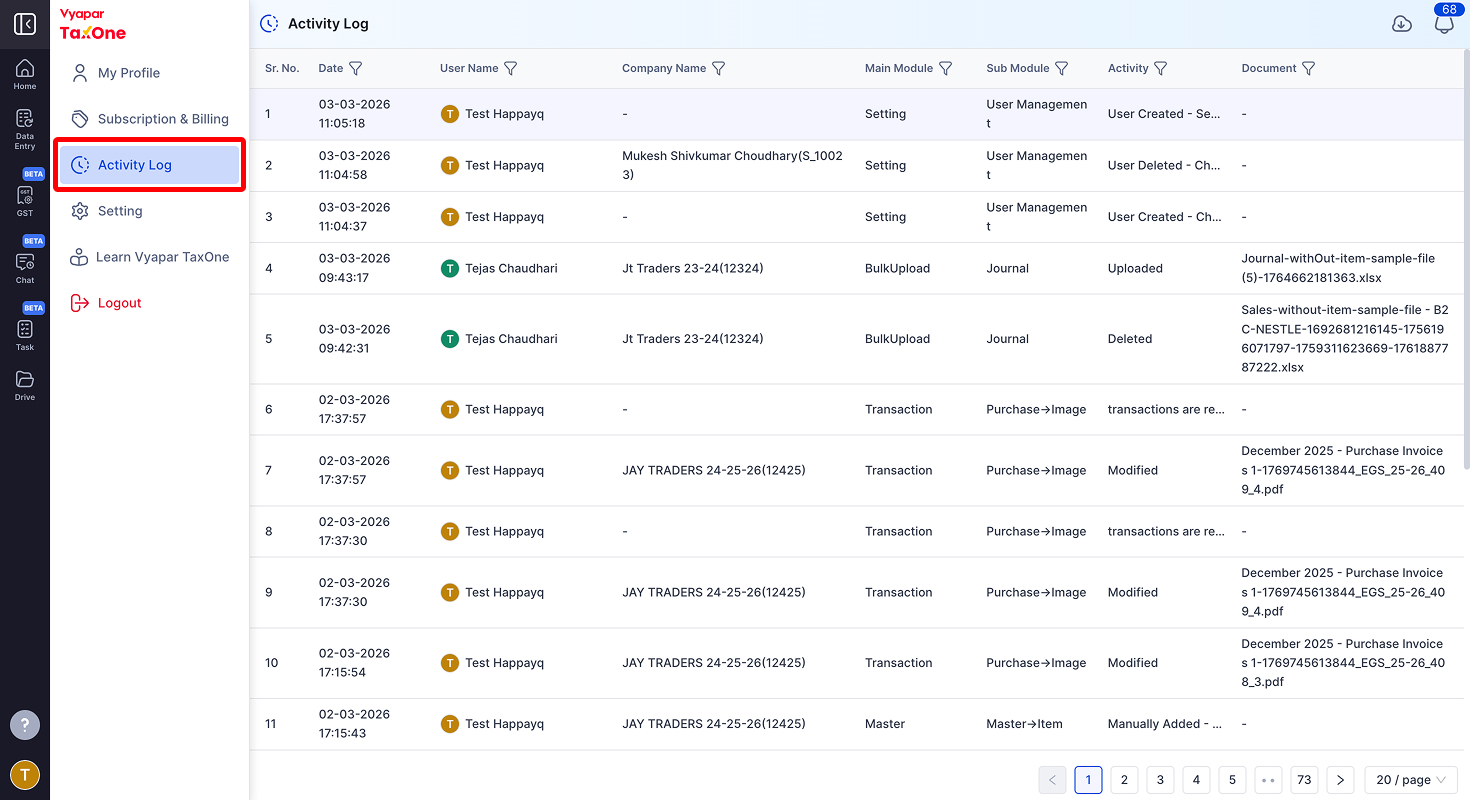This screenshot has width=1470, height=800.
Task: Open the Task sidebar icon
Action: click(x=25, y=330)
